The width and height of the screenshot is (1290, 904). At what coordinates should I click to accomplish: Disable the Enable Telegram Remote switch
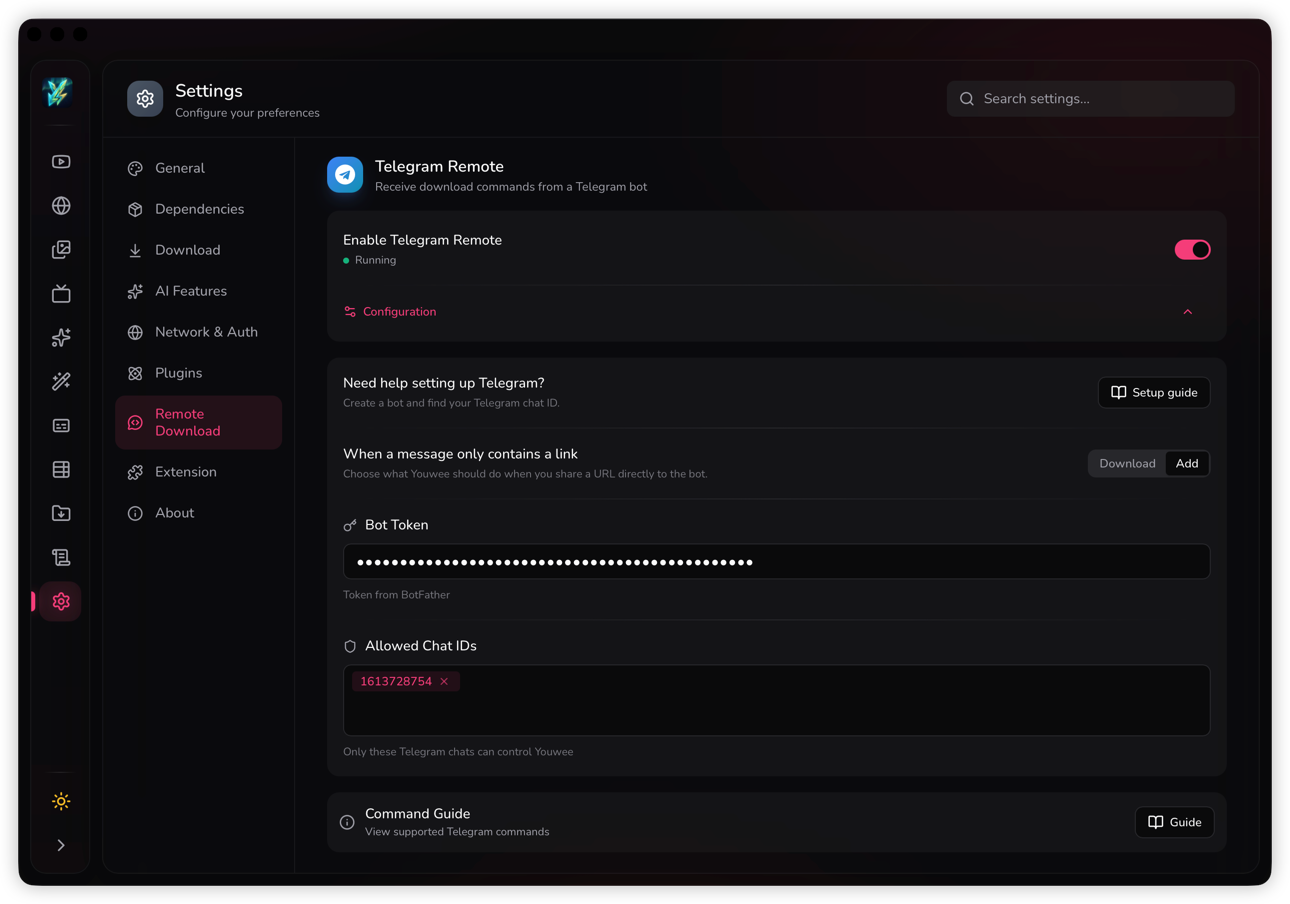coord(1192,249)
